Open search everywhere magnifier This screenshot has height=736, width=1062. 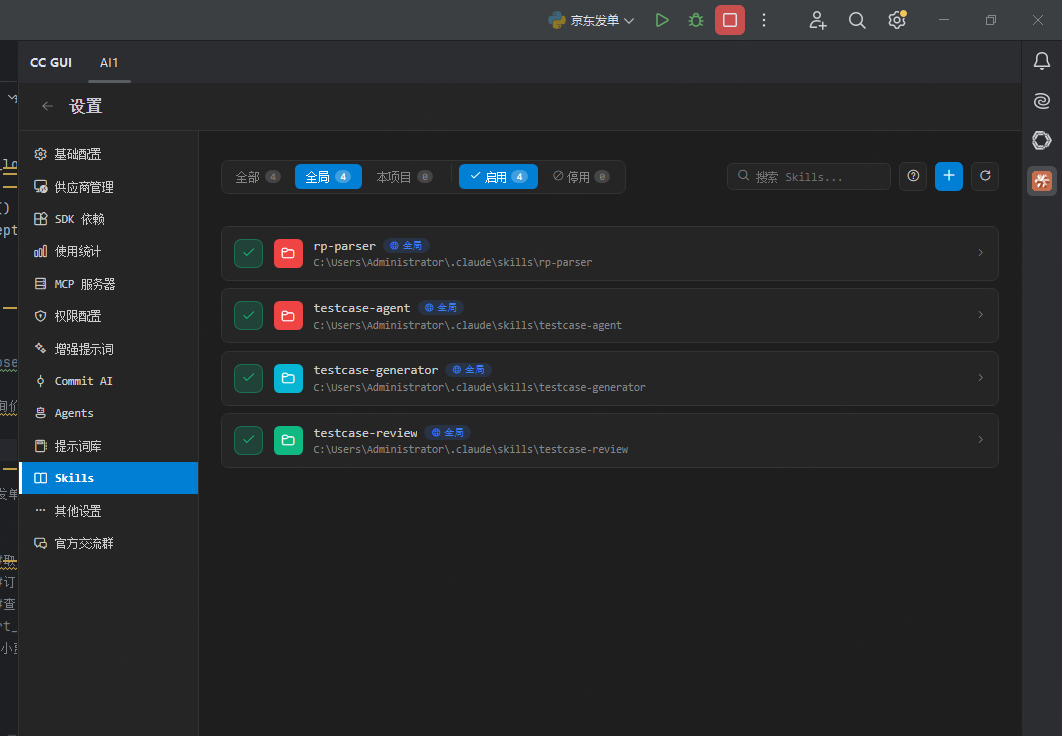pos(857,20)
